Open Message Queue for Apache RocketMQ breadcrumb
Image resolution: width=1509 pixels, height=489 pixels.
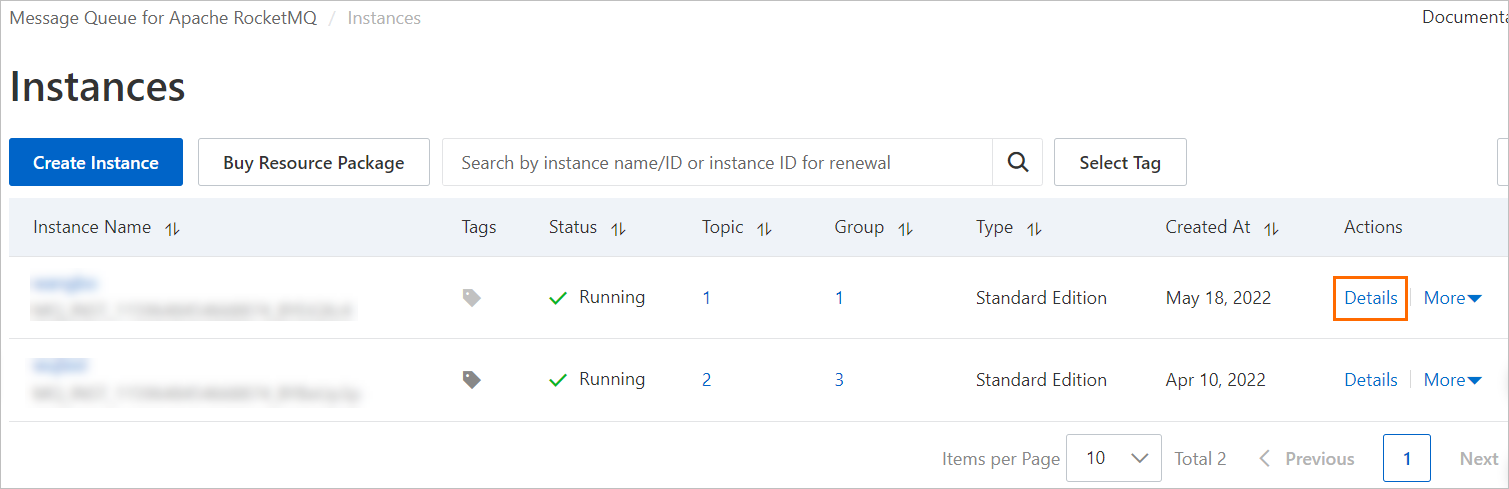[163, 18]
